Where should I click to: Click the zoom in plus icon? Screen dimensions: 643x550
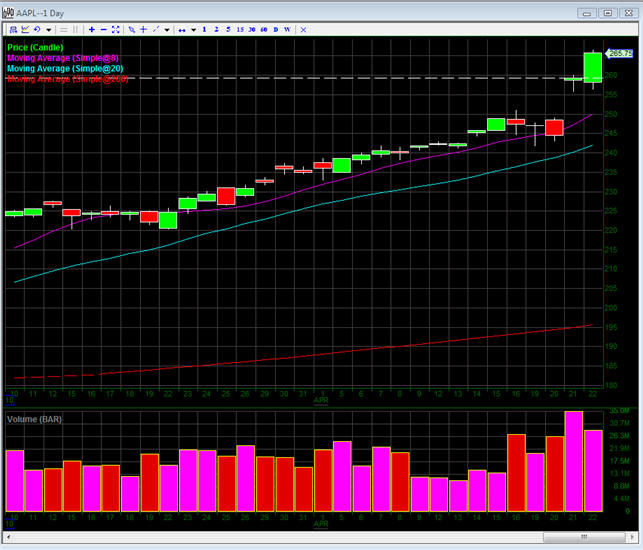[91, 30]
